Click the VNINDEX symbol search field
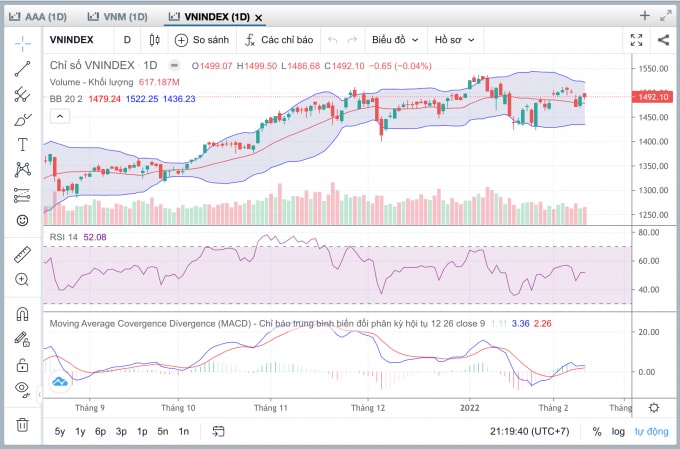 (72, 40)
